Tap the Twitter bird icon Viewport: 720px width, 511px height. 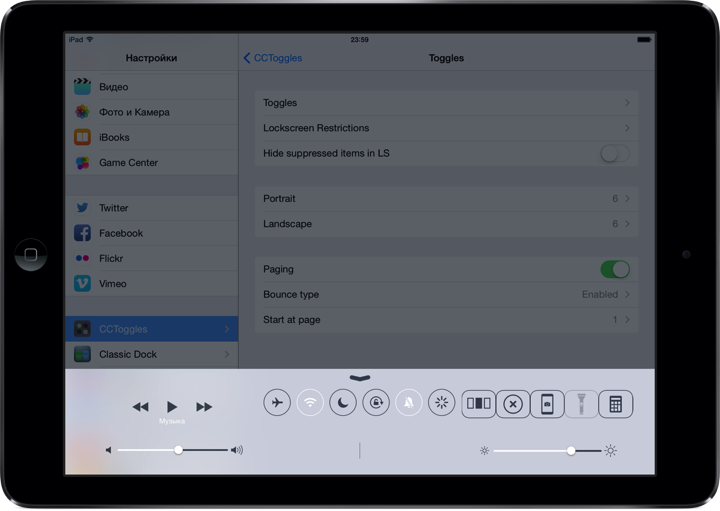point(82,208)
